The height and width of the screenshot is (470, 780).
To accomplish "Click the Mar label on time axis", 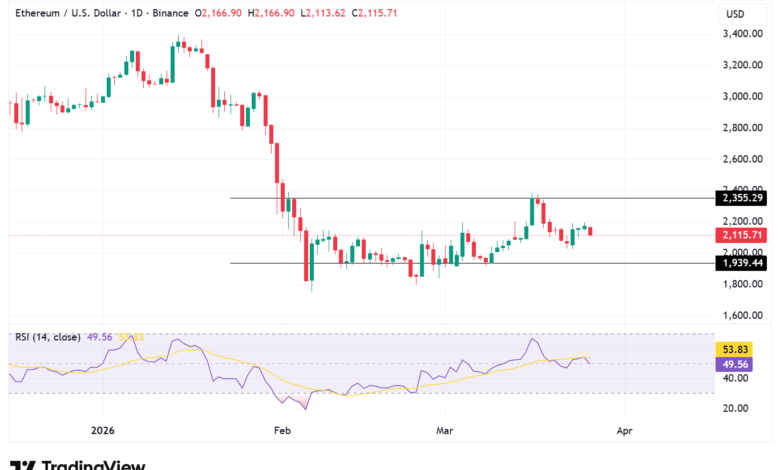I will [445, 433].
